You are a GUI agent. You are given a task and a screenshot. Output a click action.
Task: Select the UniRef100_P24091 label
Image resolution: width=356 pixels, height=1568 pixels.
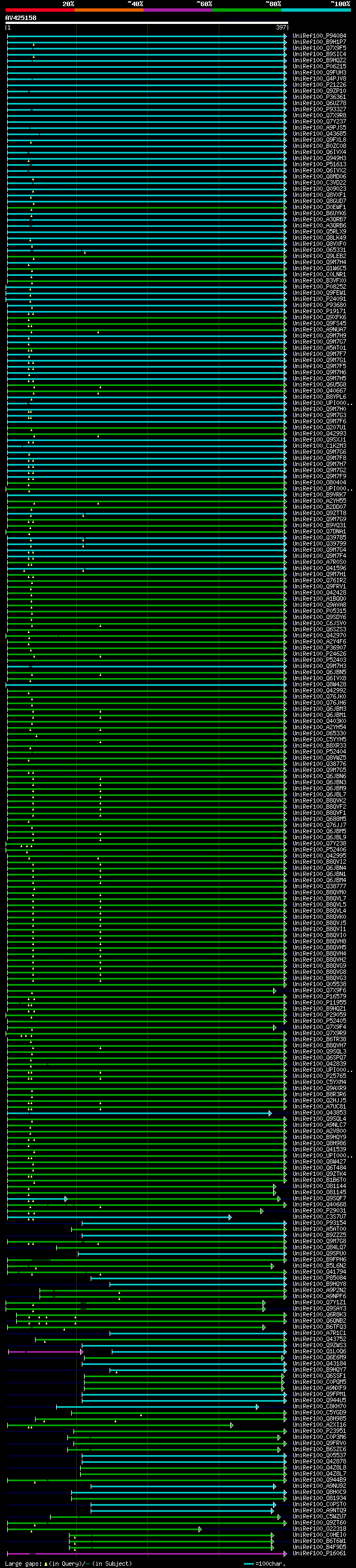pyautogui.click(x=319, y=299)
